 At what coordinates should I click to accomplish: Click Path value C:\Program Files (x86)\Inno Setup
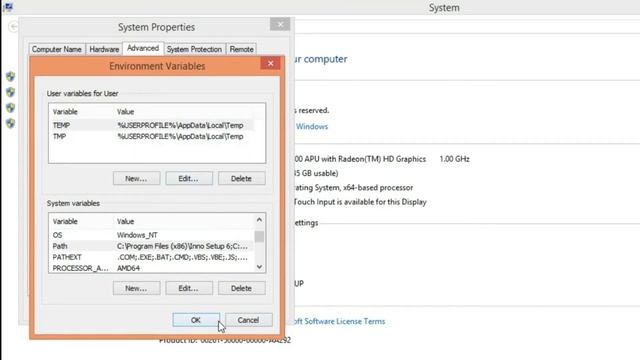click(x=182, y=246)
